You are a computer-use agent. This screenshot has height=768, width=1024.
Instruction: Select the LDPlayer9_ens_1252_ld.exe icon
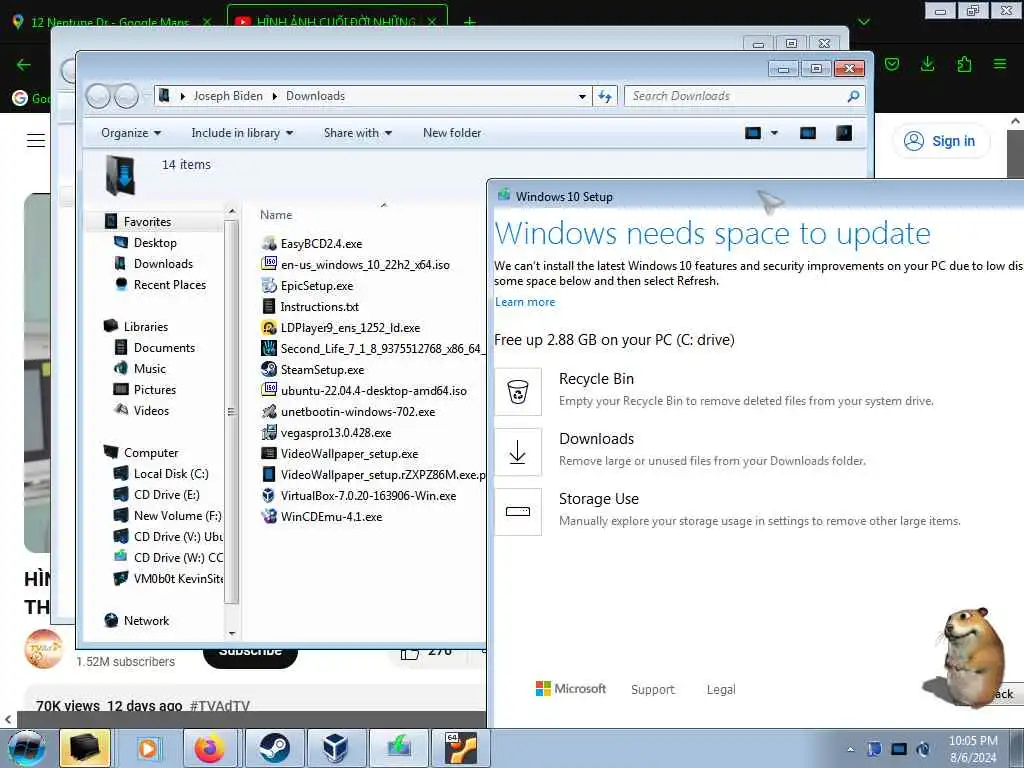269,327
